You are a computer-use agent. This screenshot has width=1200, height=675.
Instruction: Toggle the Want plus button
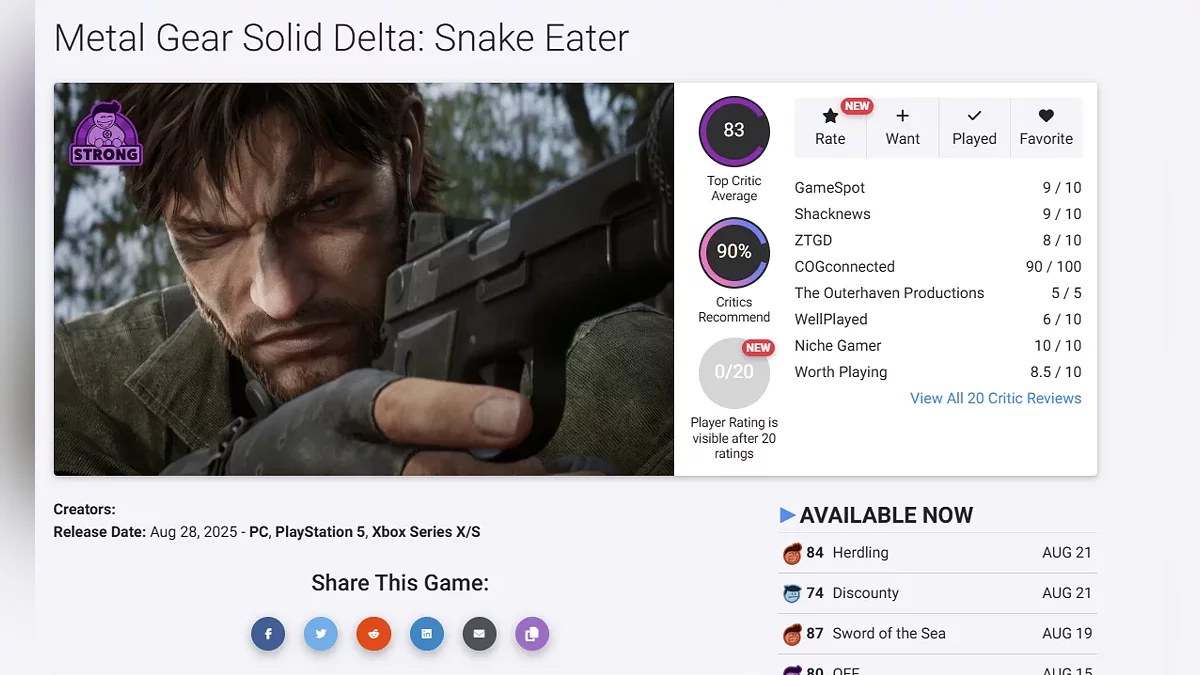click(x=902, y=128)
